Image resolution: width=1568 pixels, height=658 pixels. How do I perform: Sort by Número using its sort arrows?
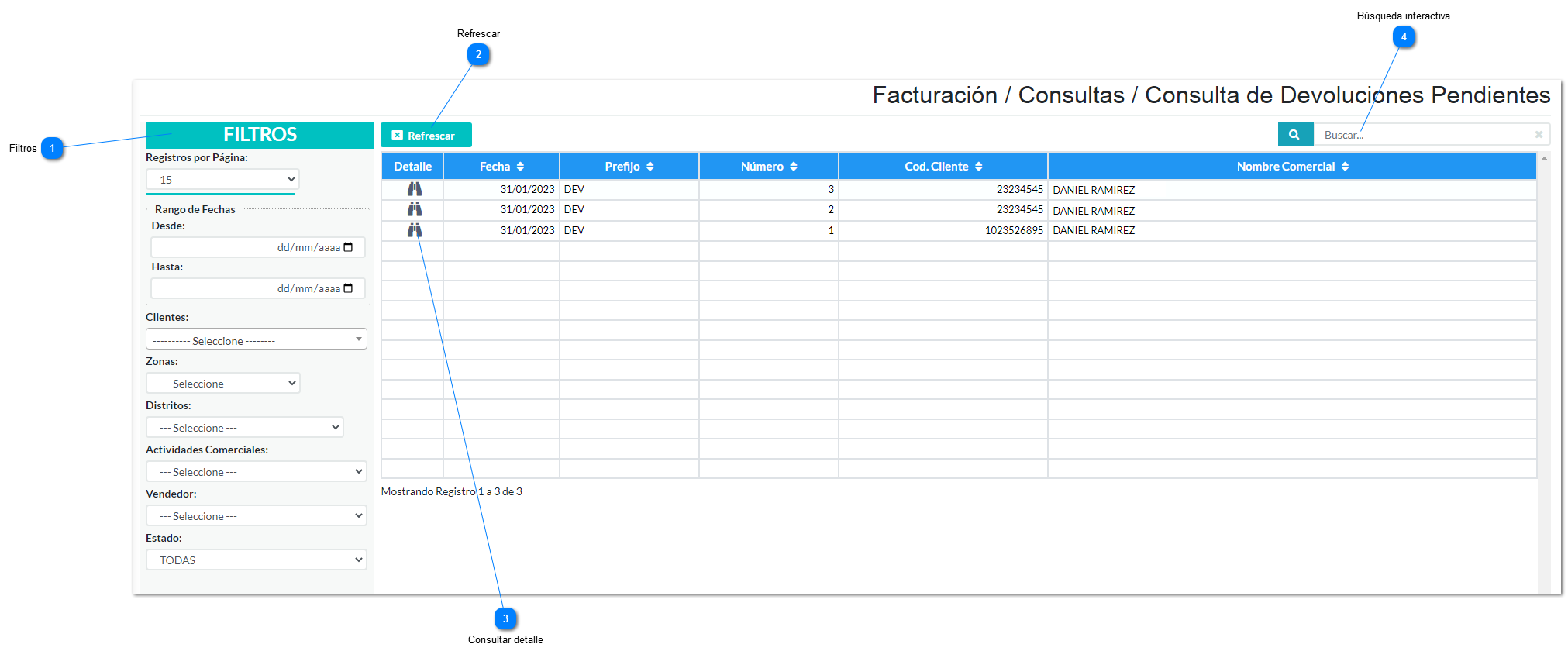(x=793, y=167)
